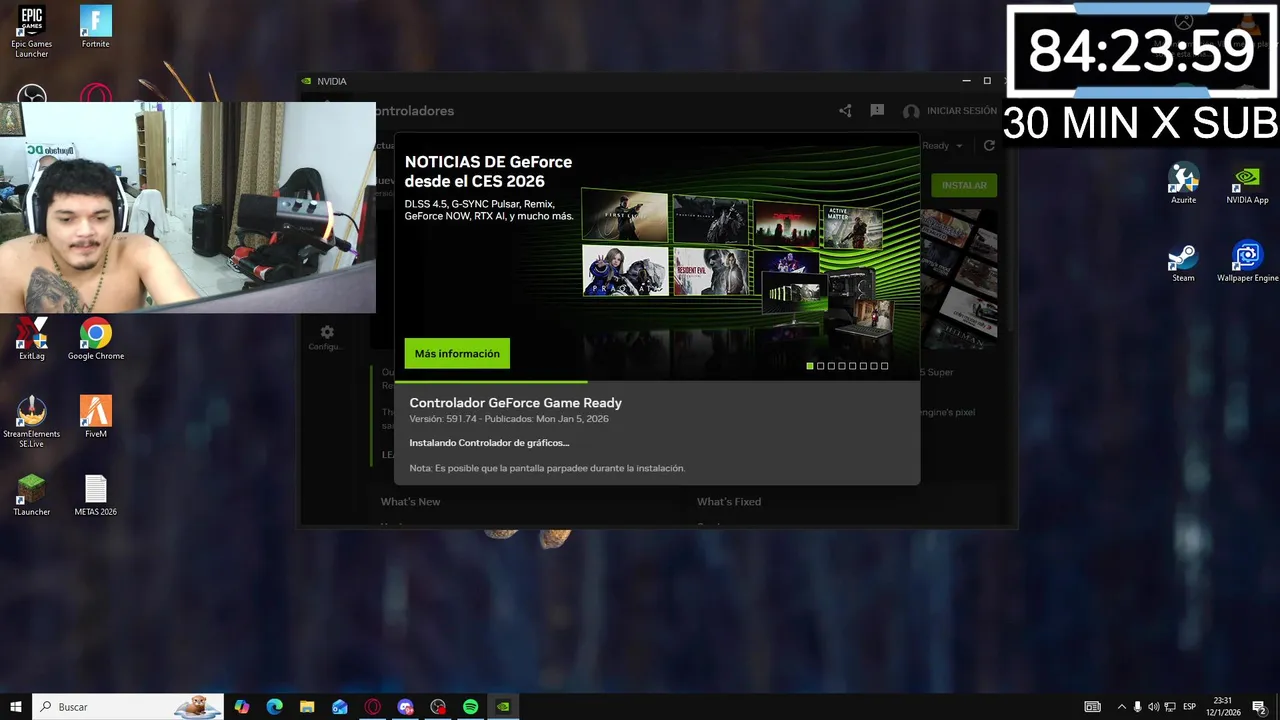Click the microphone icon in system tray
The image size is (1280, 720).
(x=1138, y=707)
